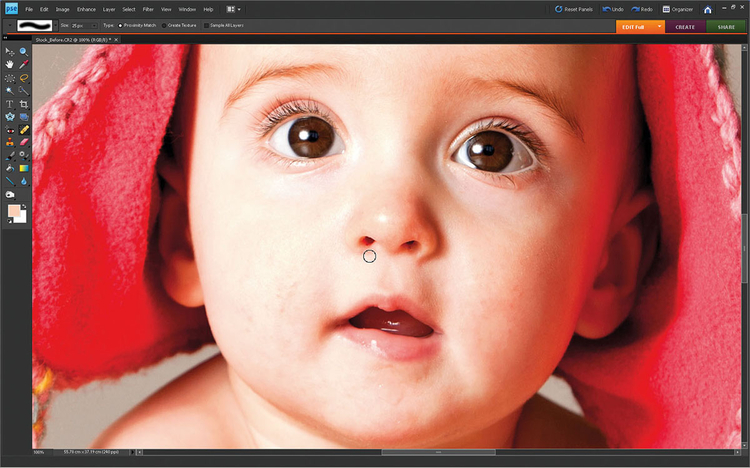
Task: Open the Edit menu
Action: click(44, 10)
